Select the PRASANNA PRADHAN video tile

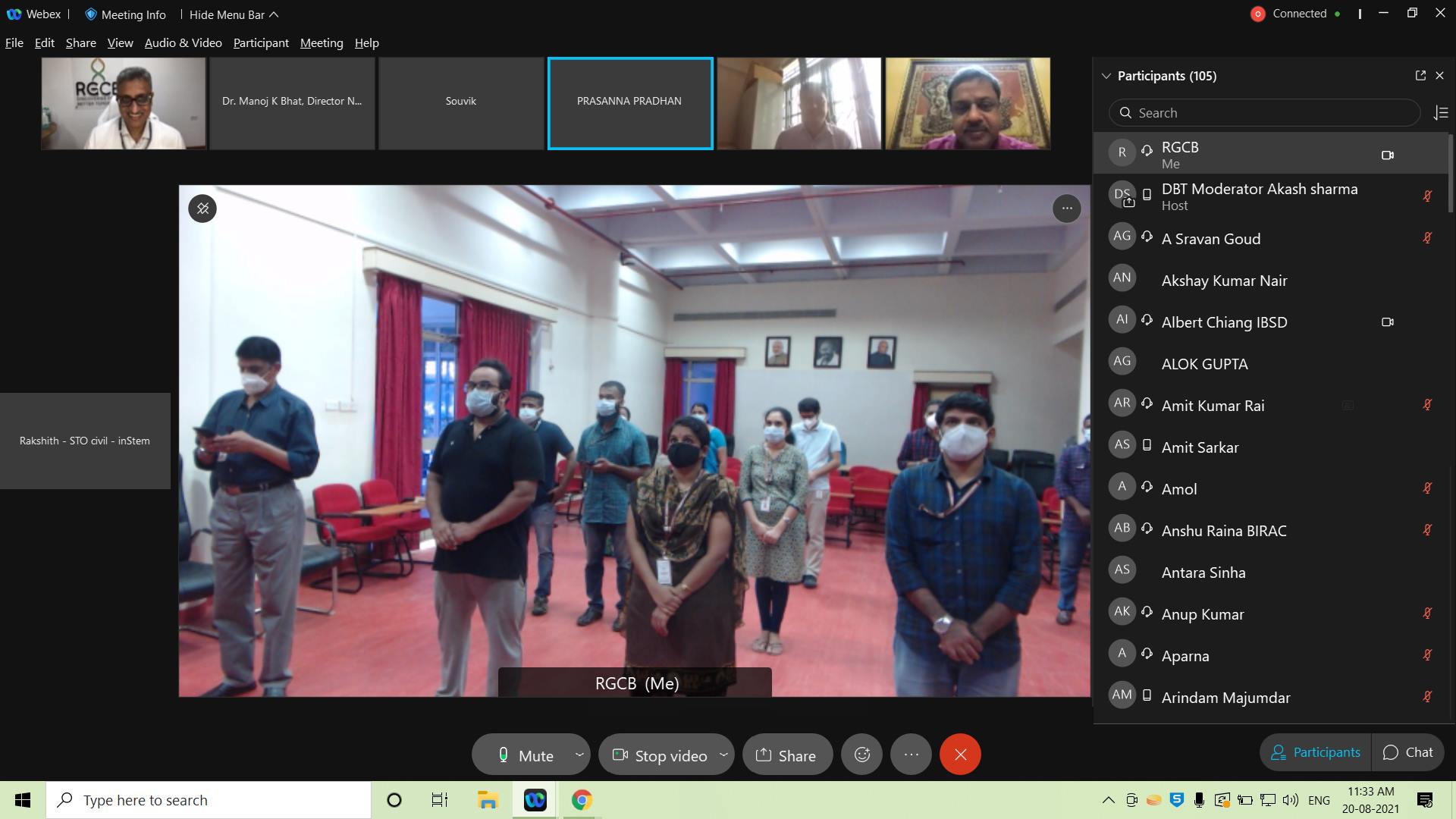click(x=629, y=103)
